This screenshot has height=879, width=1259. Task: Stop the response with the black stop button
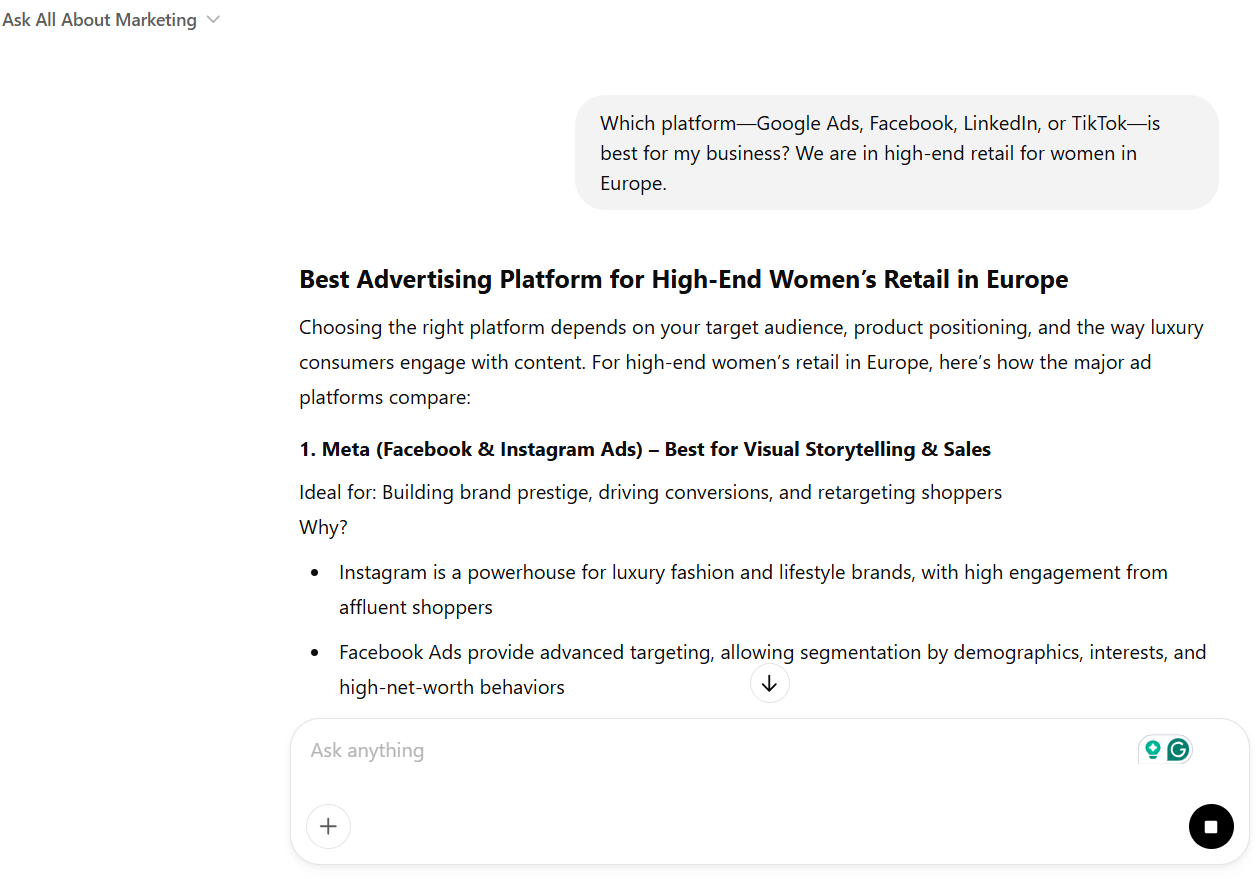point(1211,827)
